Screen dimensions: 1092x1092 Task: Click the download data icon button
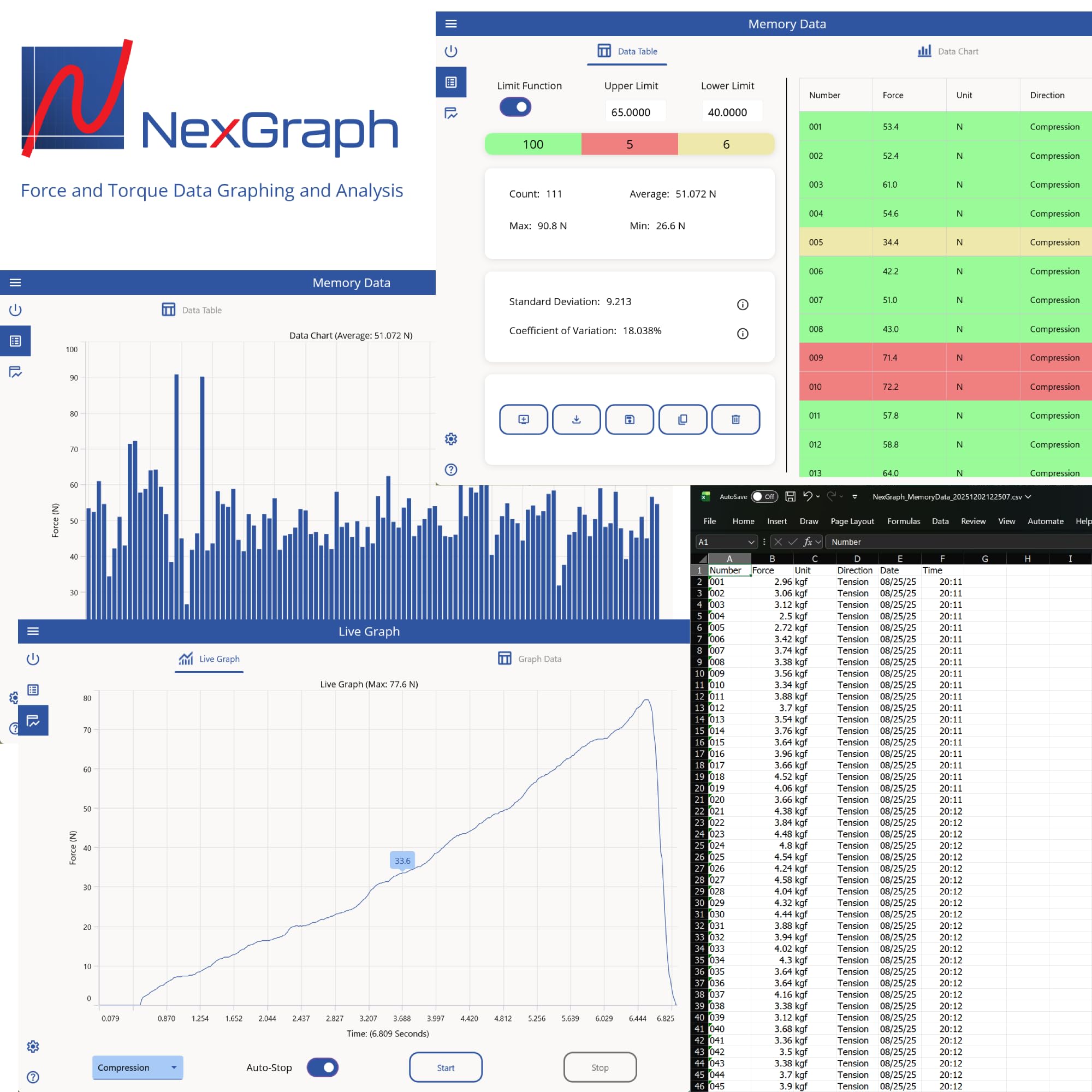(576, 419)
